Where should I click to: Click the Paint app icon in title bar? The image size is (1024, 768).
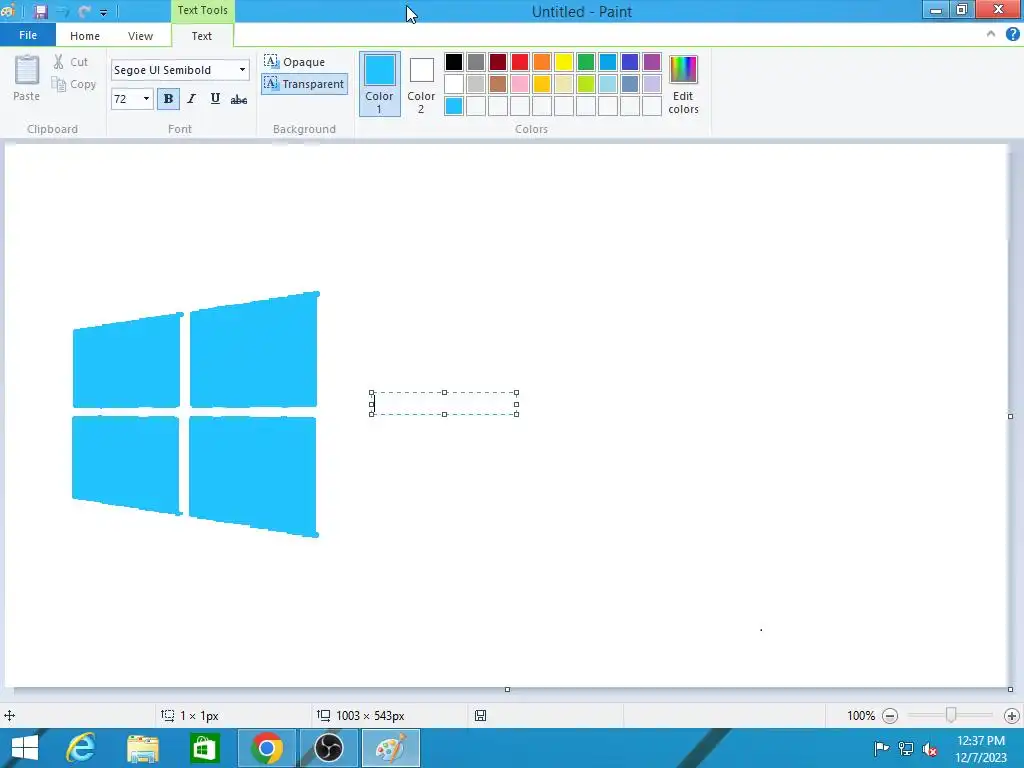coord(8,11)
